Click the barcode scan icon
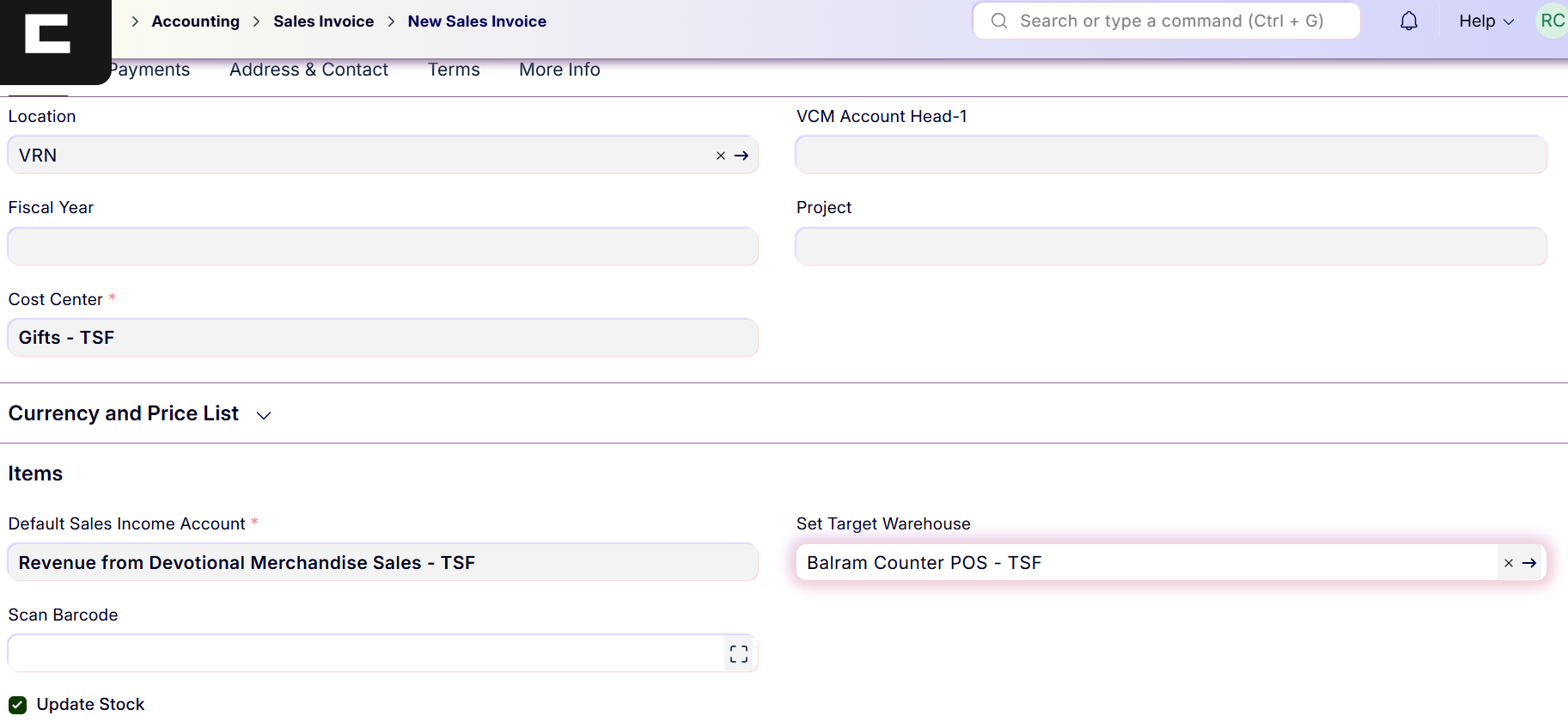 point(739,654)
